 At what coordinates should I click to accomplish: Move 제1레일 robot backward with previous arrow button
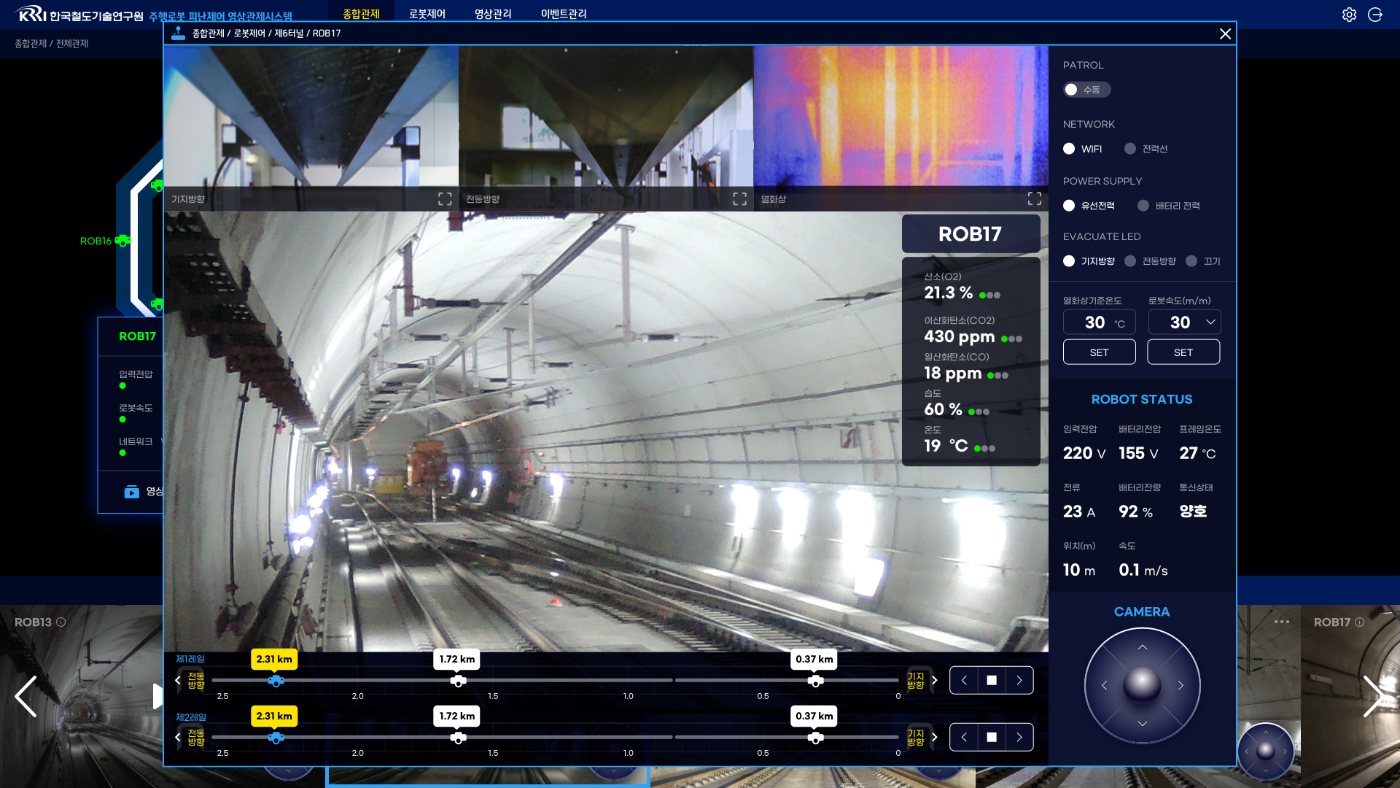(x=964, y=680)
